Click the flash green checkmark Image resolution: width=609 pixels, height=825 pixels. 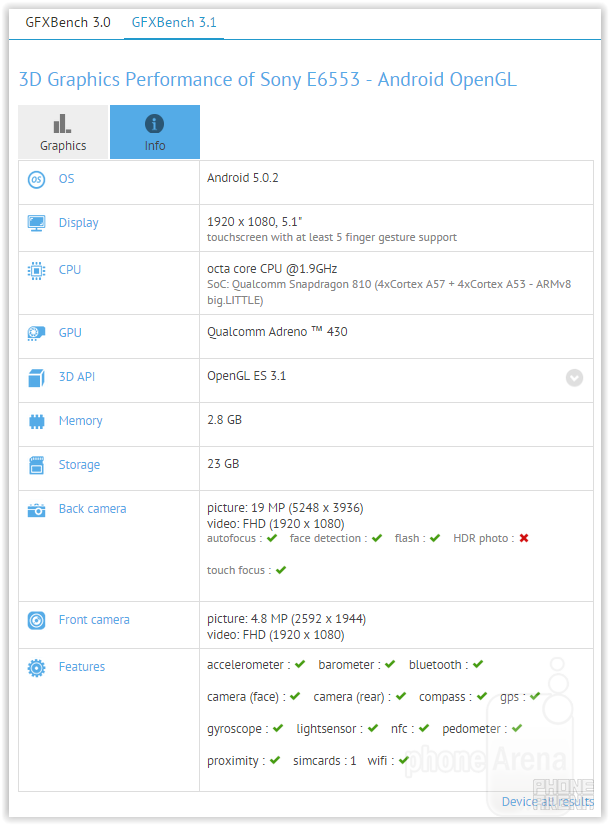(x=435, y=538)
